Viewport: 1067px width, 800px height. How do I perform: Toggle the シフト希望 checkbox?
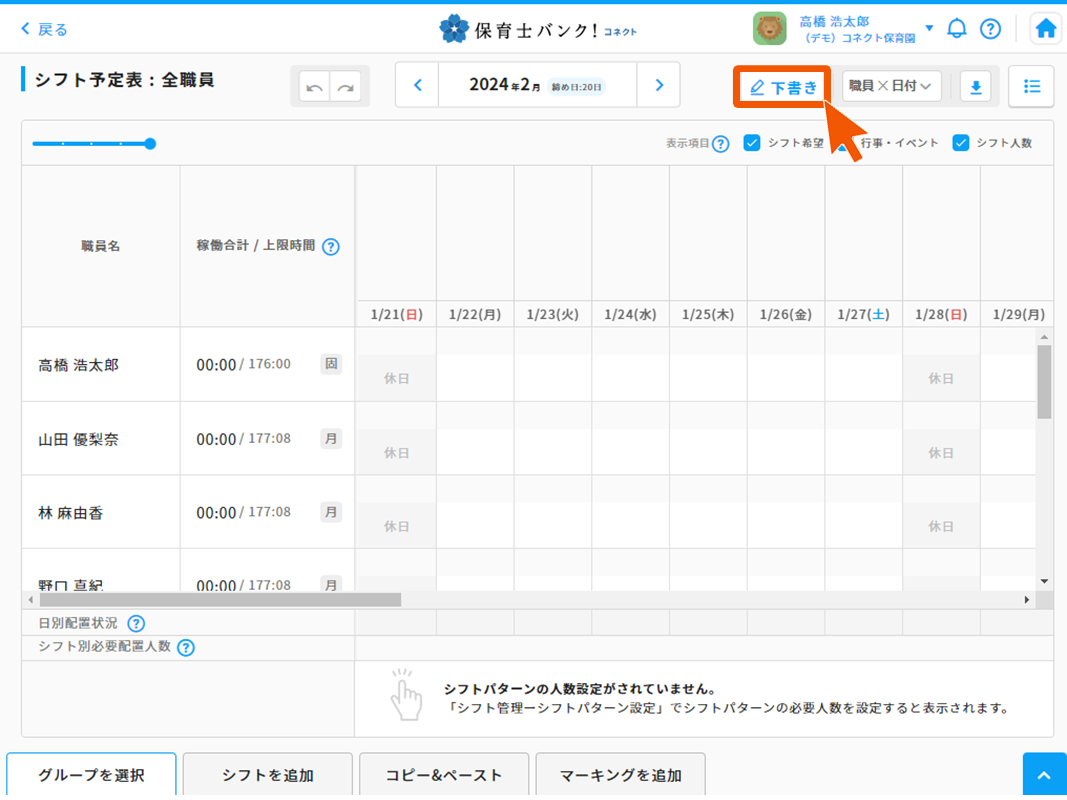752,143
